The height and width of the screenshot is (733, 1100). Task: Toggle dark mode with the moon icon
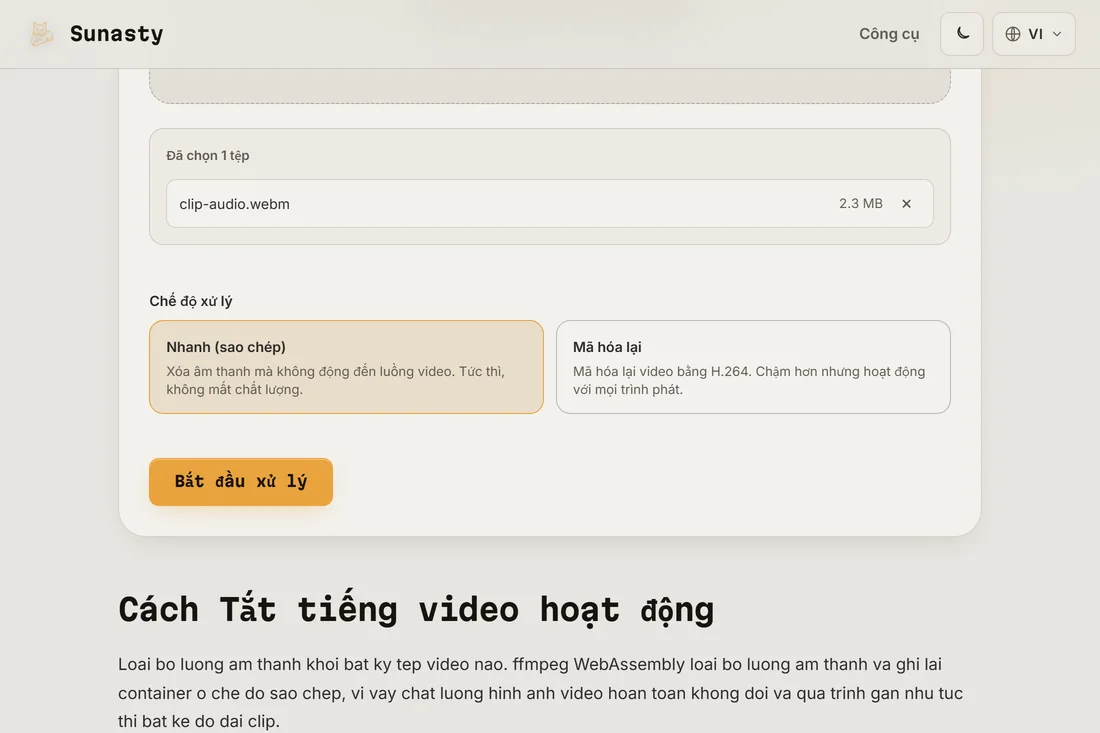pyautogui.click(x=962, y=34)
